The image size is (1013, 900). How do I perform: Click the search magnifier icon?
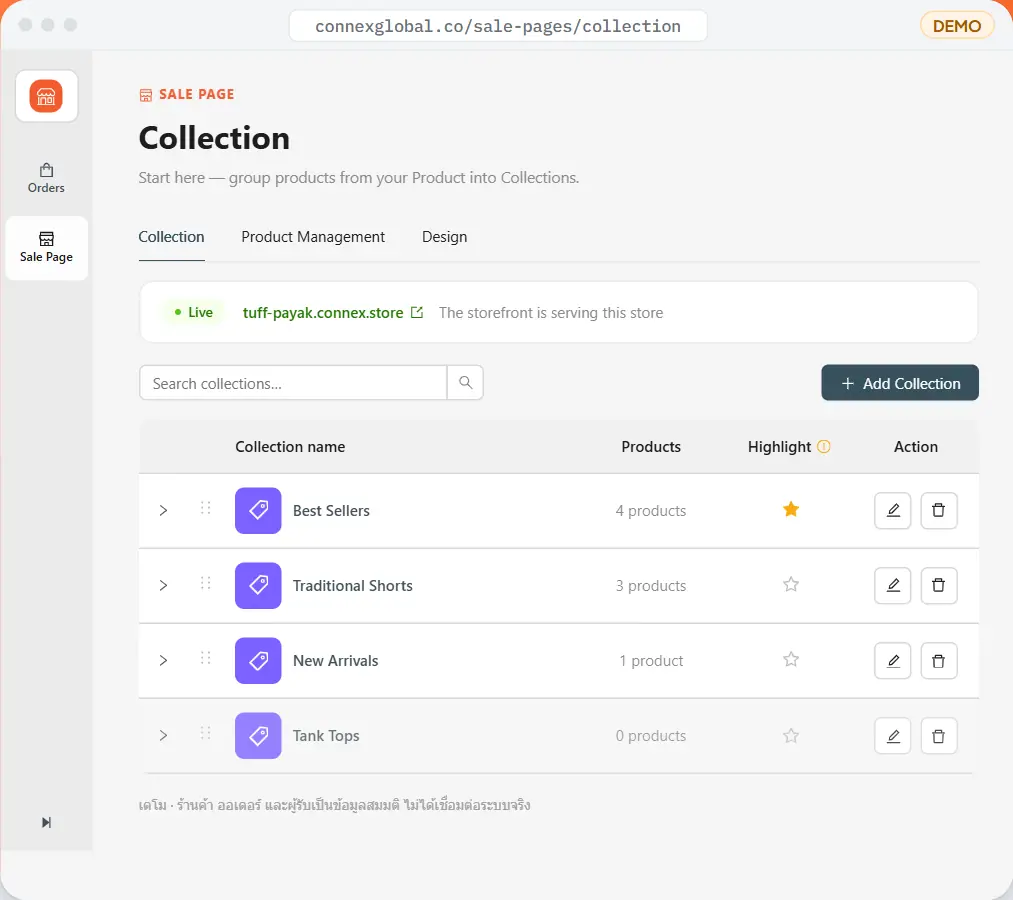click(x=465, y=382)
